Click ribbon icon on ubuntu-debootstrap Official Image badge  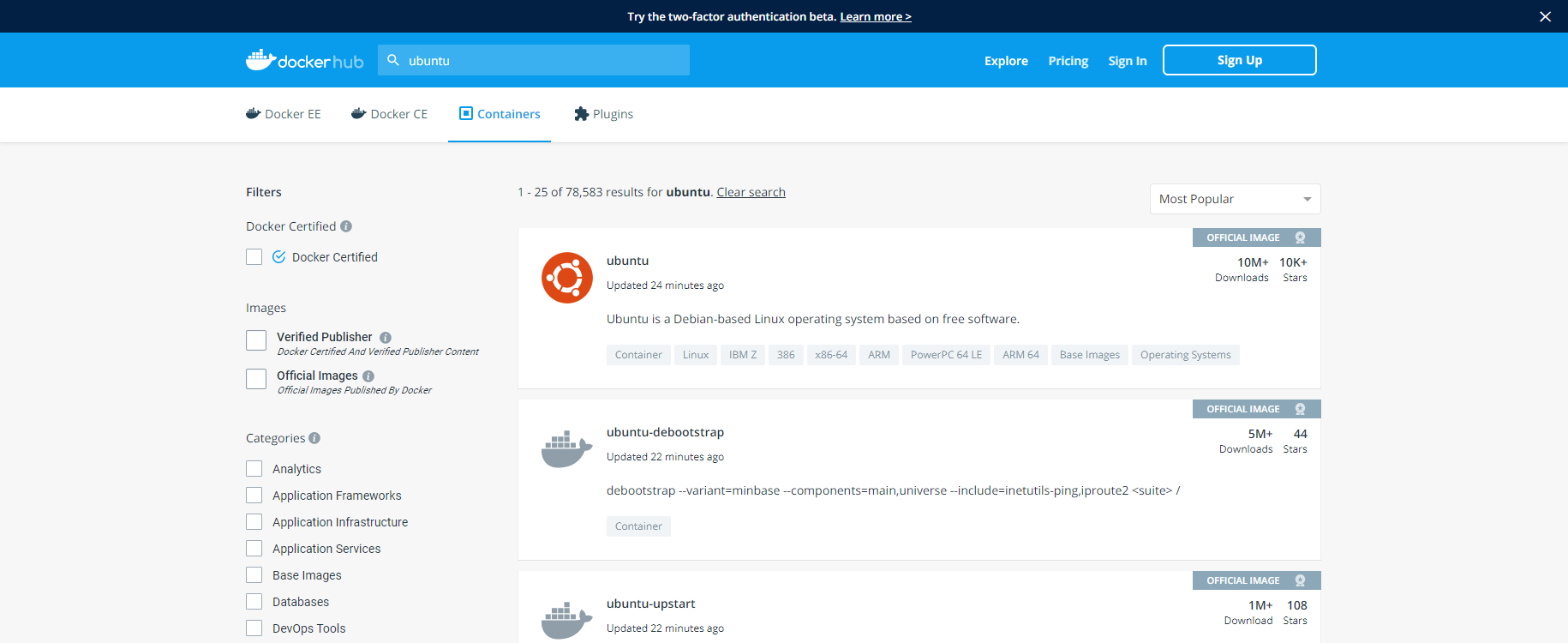click(1300, 409)
